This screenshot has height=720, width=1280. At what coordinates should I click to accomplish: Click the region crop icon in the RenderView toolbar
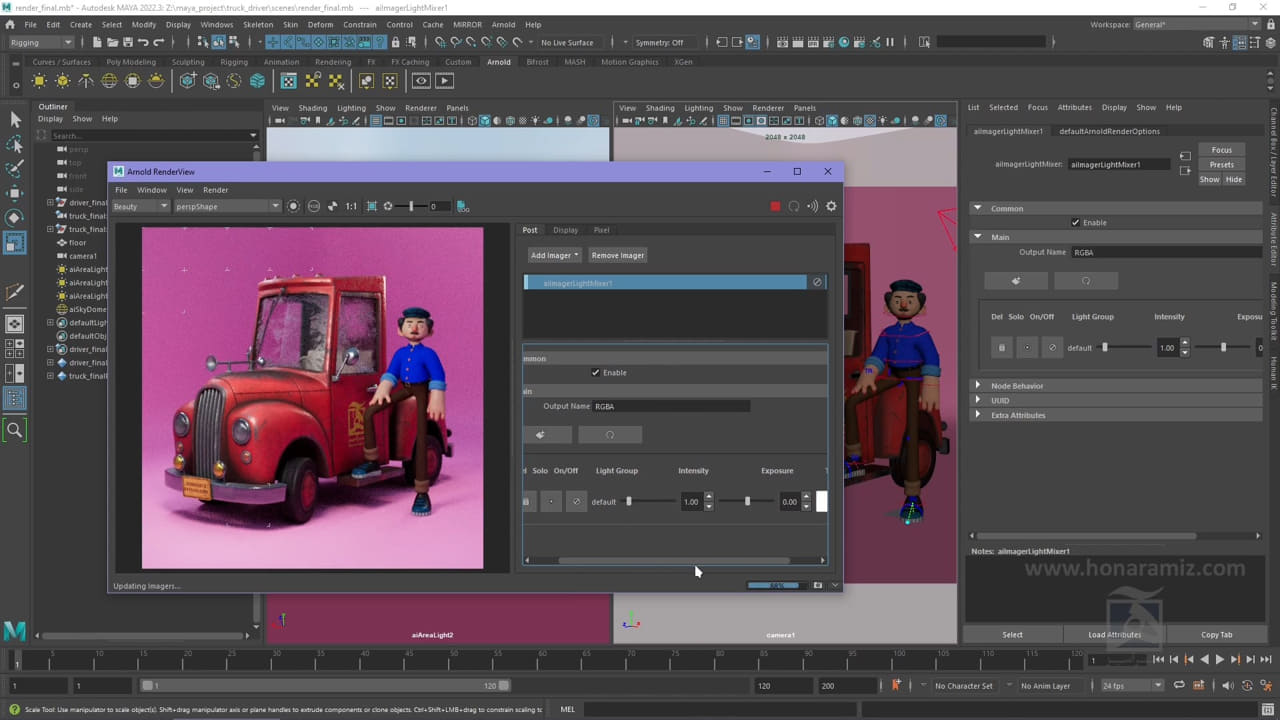[371, 206]
